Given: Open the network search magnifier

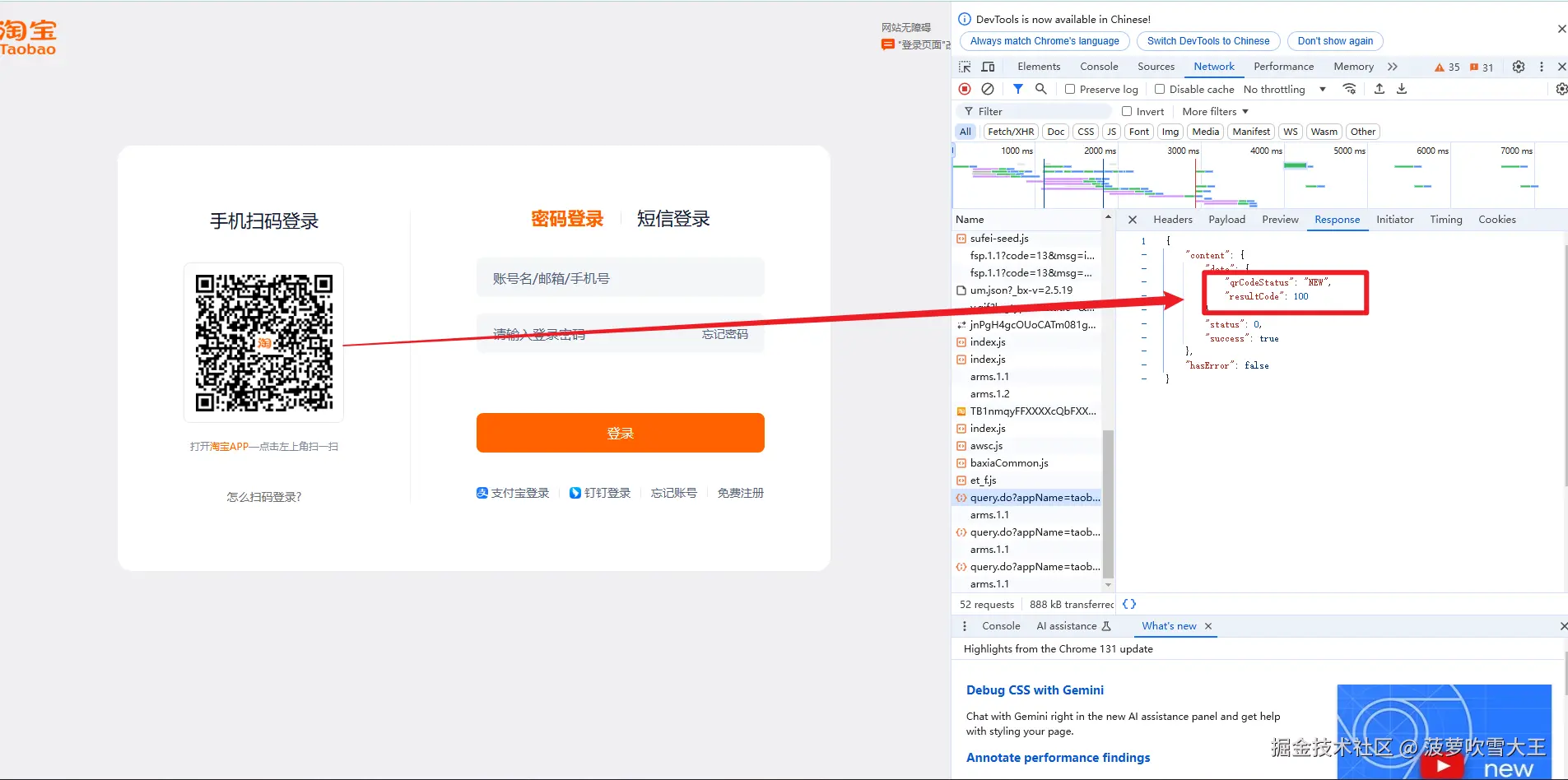Looking at the screenshot, I should coord(1041,89).
